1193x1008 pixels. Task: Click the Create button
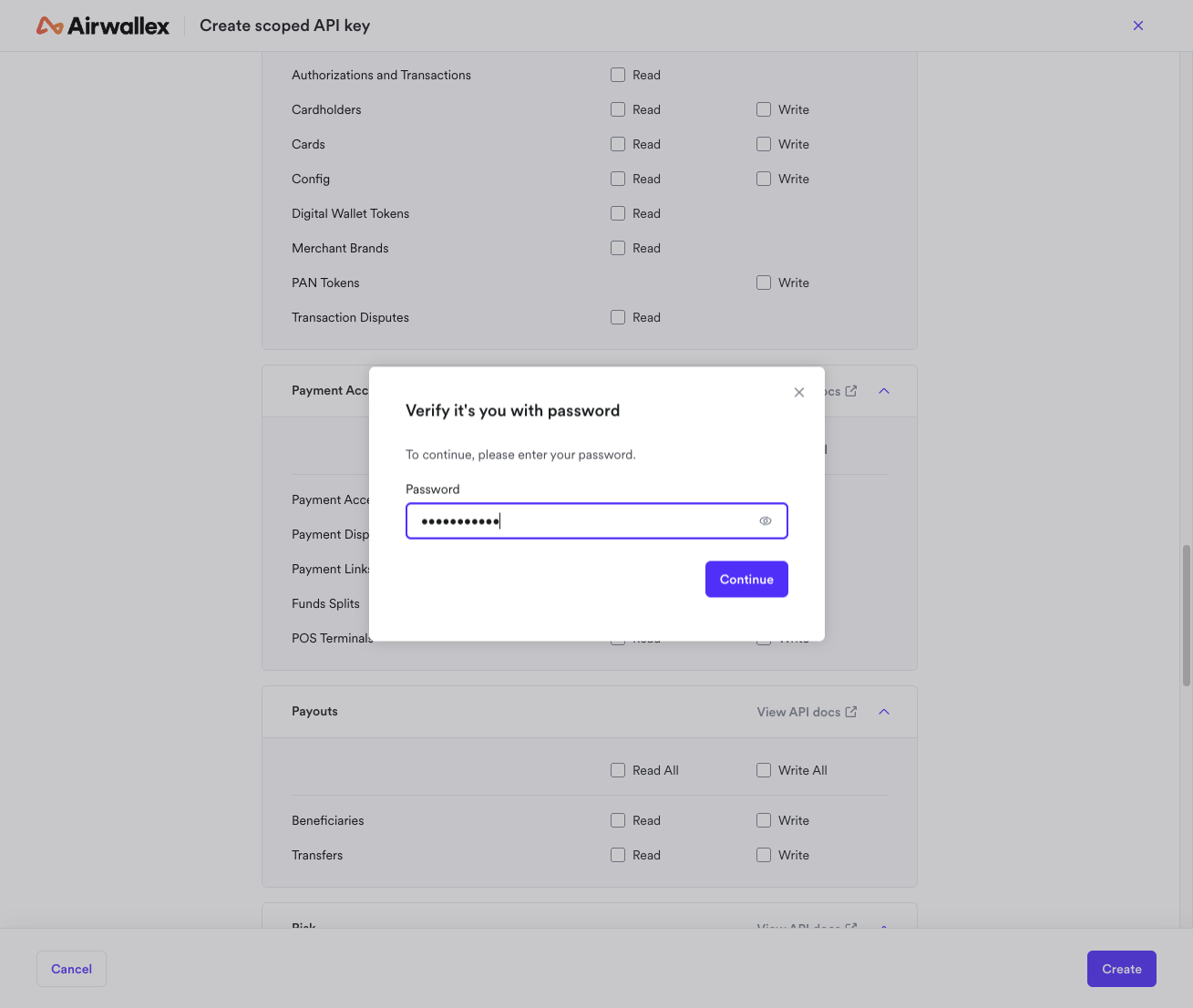1122,969
